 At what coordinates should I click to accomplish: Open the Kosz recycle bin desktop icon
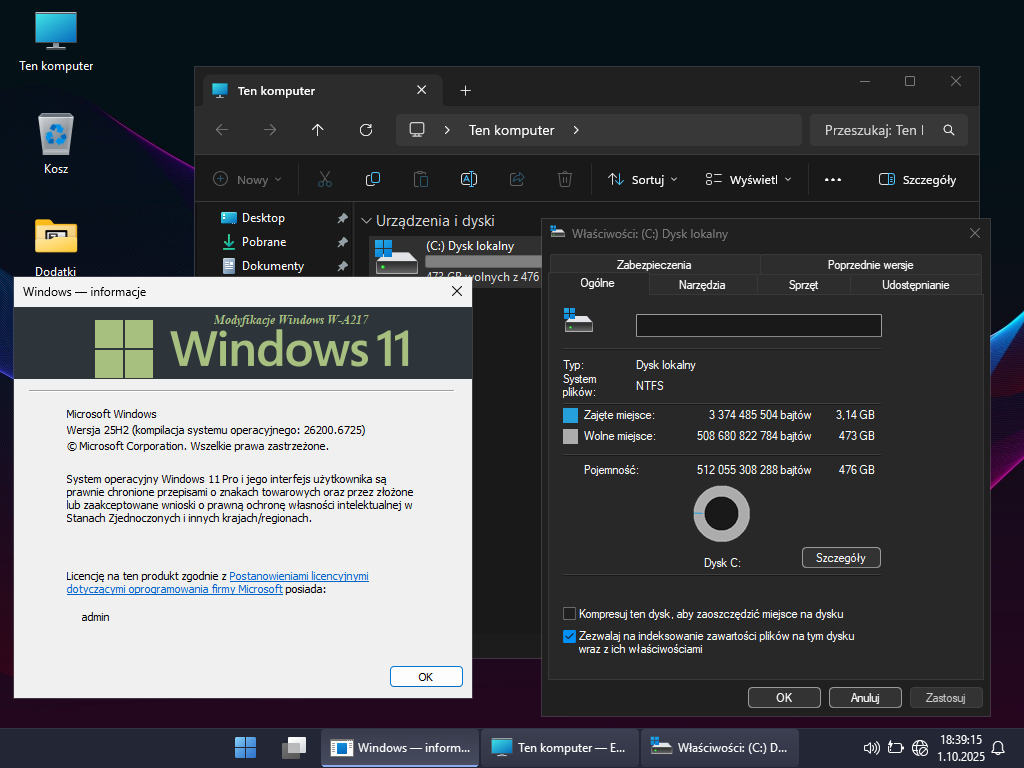[x=56, y=135]
